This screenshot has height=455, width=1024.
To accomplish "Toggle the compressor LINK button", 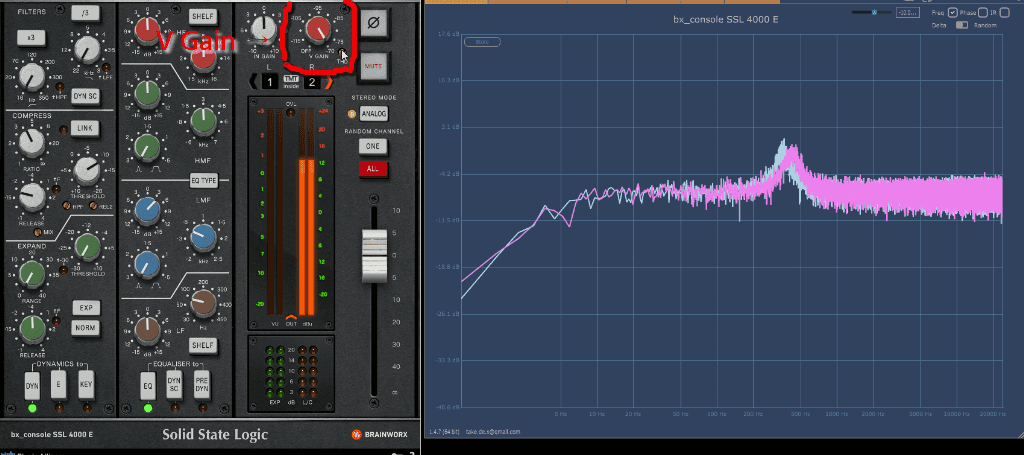I will pyautogui.click(x=85, y=129).
